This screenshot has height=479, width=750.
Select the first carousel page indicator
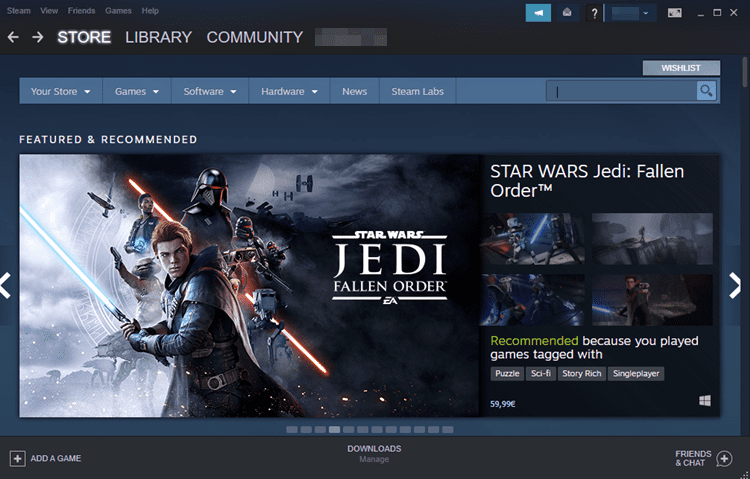[x=292, y=430]
